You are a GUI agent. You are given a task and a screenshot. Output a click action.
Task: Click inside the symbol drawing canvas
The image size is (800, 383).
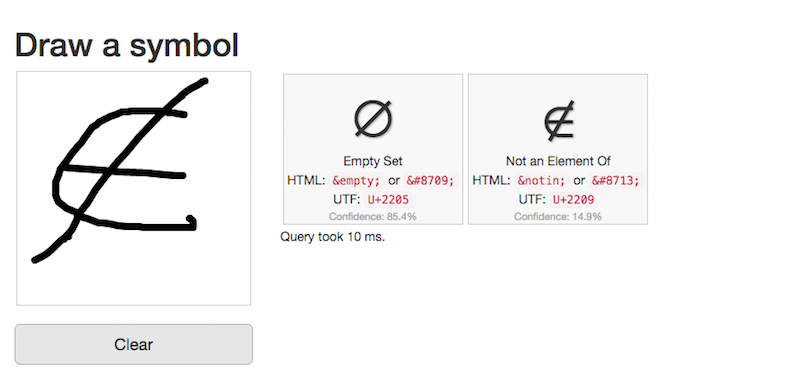(x=134, y=188)
